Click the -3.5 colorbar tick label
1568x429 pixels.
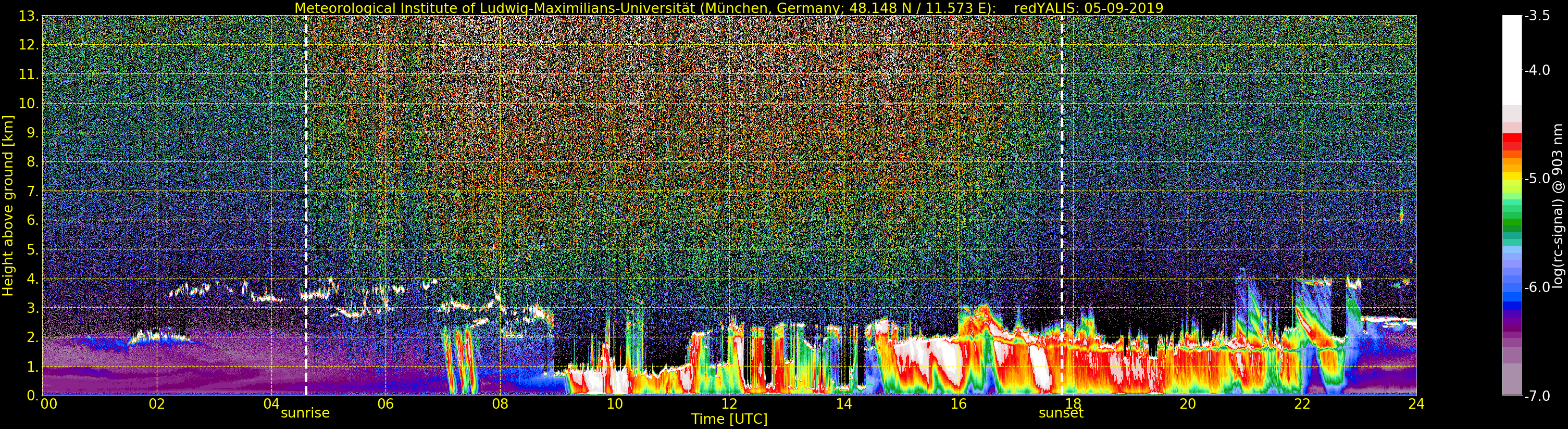1537,17
